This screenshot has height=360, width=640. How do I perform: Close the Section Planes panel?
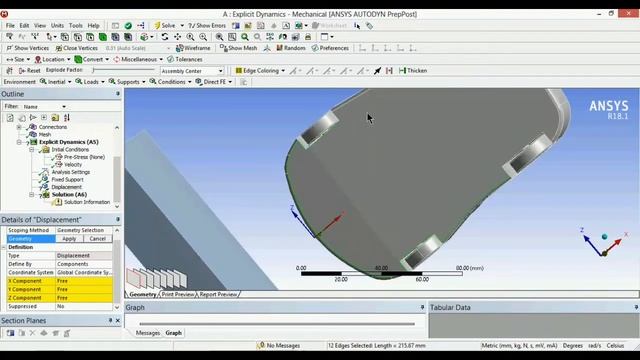tap(118, 321)
